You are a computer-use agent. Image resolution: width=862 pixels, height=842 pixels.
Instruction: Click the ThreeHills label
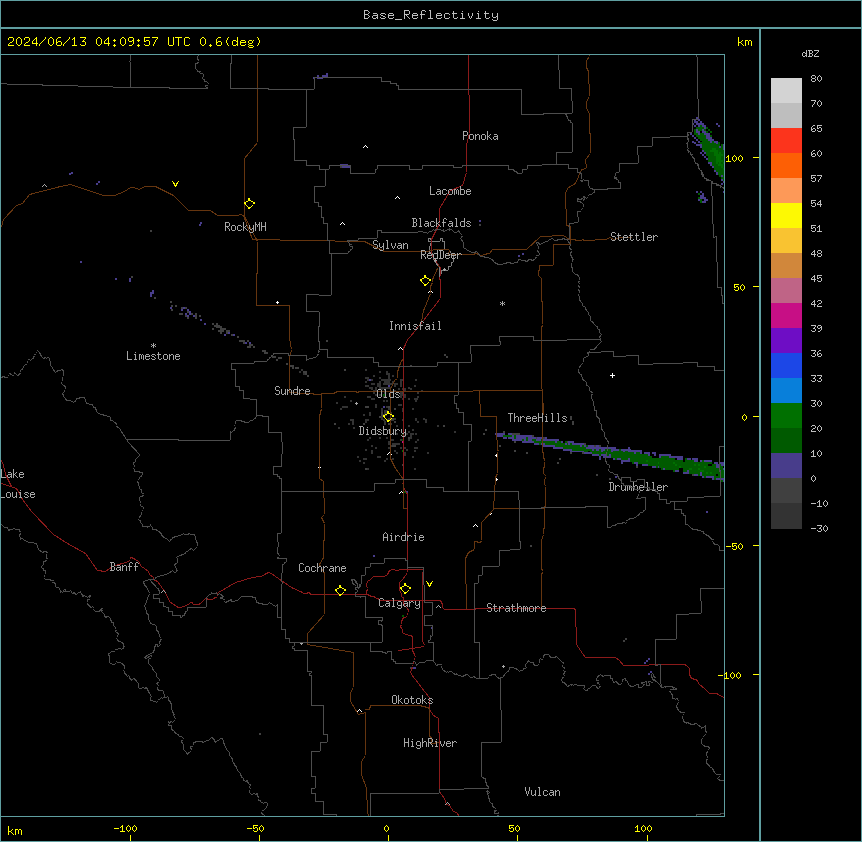(537, 418)
